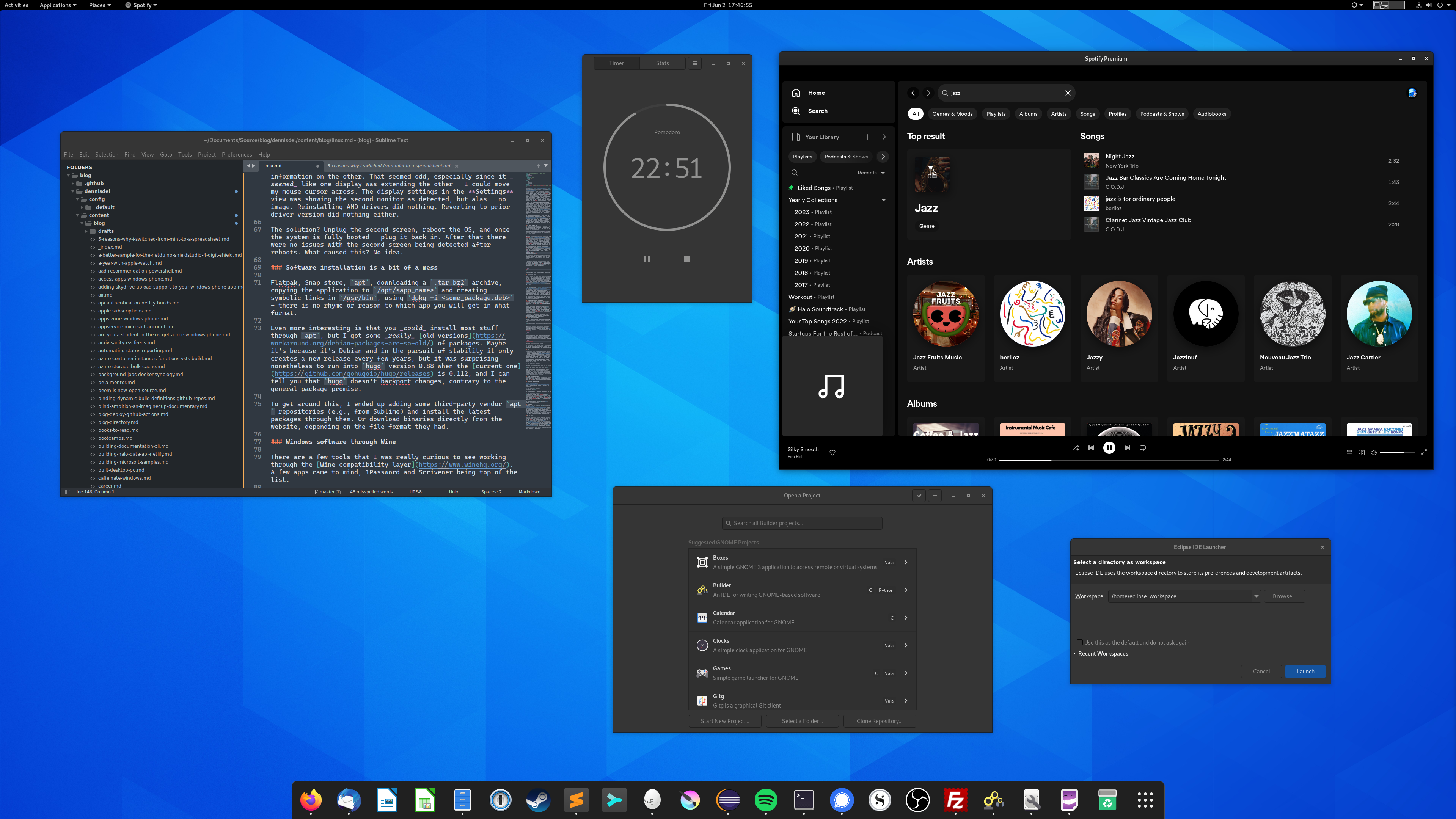Open Places menu in top bar
This screenshot has height=819, width=1456.
point(100,5)
